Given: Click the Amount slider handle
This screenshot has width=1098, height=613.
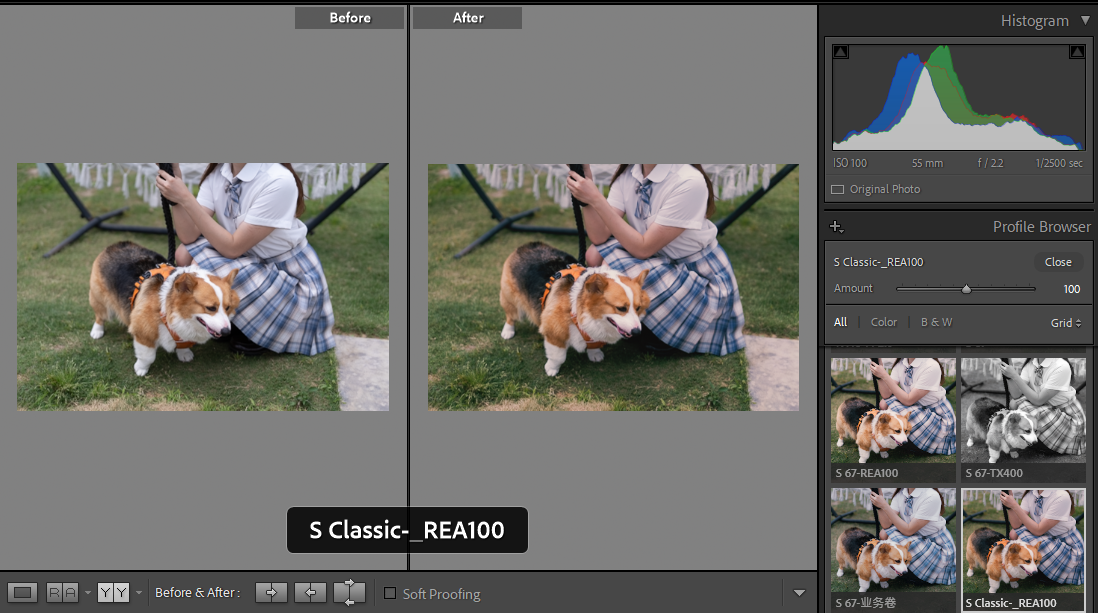Looking at the screenshot, I should click(966, 289).
